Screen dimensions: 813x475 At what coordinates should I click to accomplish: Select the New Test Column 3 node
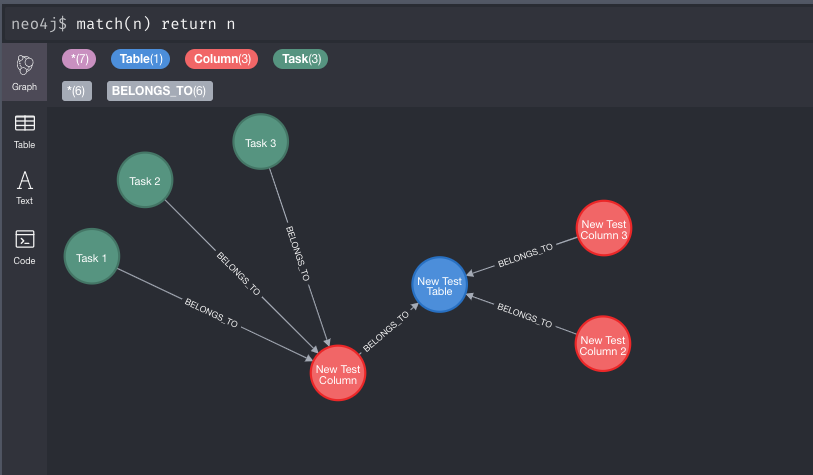tap(604, 229)
